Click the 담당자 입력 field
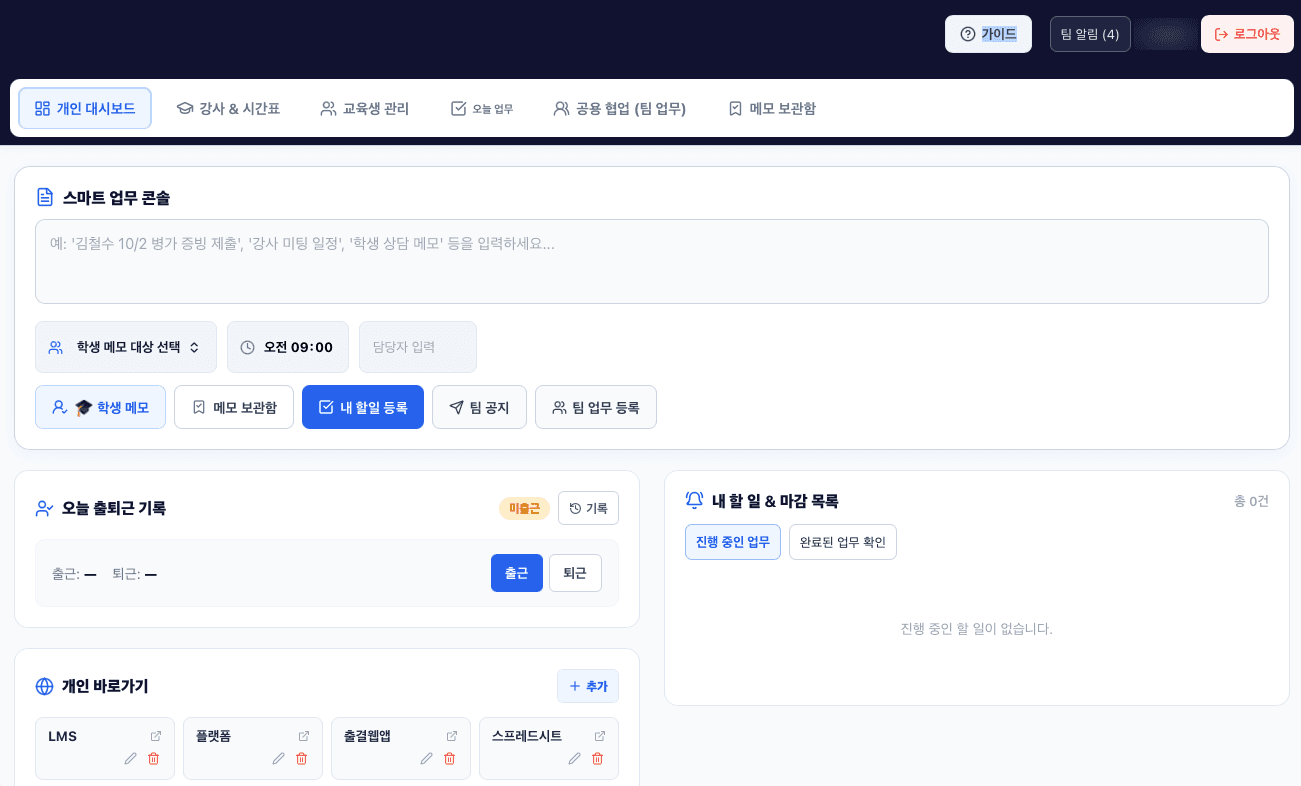Screen dimensions: 1301x786 click(418, 347)
